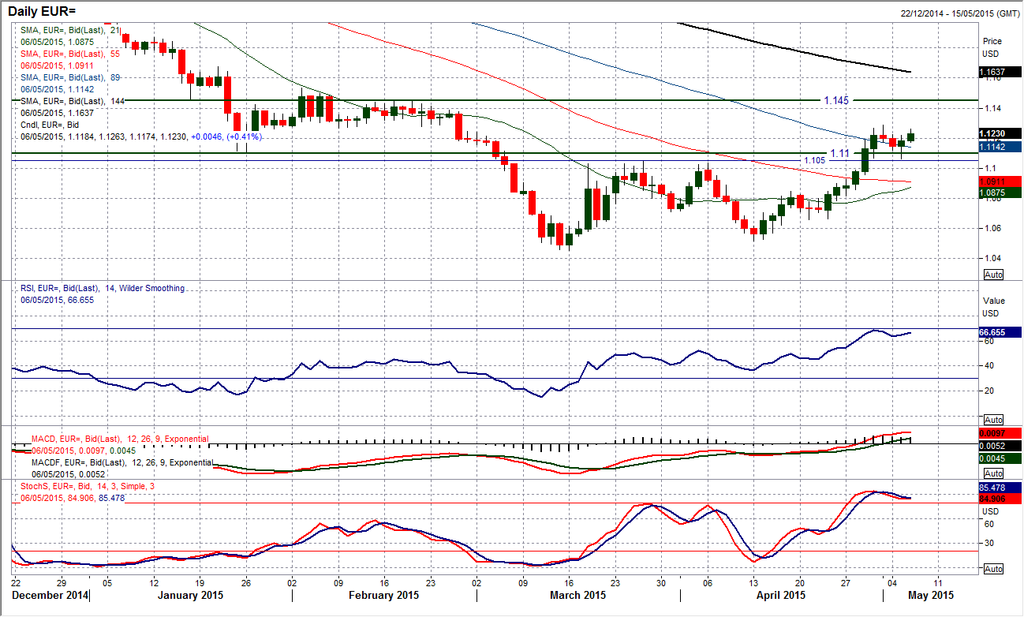Click the RSI value 06/05/2015, 66.655 text
Viewport: 1024px width, 617px height.
pyautogui.click(x=57, y=300)
